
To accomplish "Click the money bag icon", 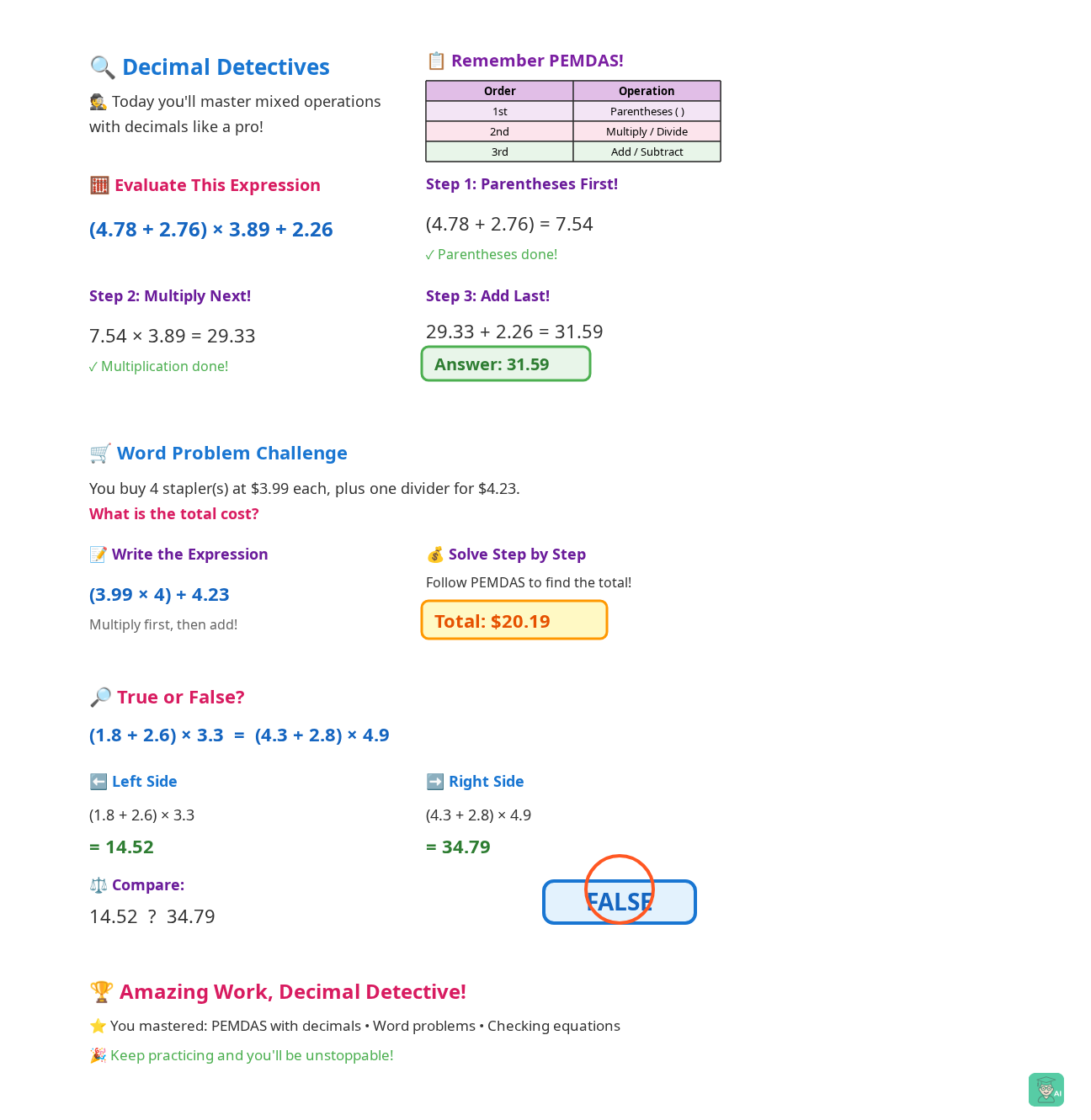I will click(x=435, y=555).
